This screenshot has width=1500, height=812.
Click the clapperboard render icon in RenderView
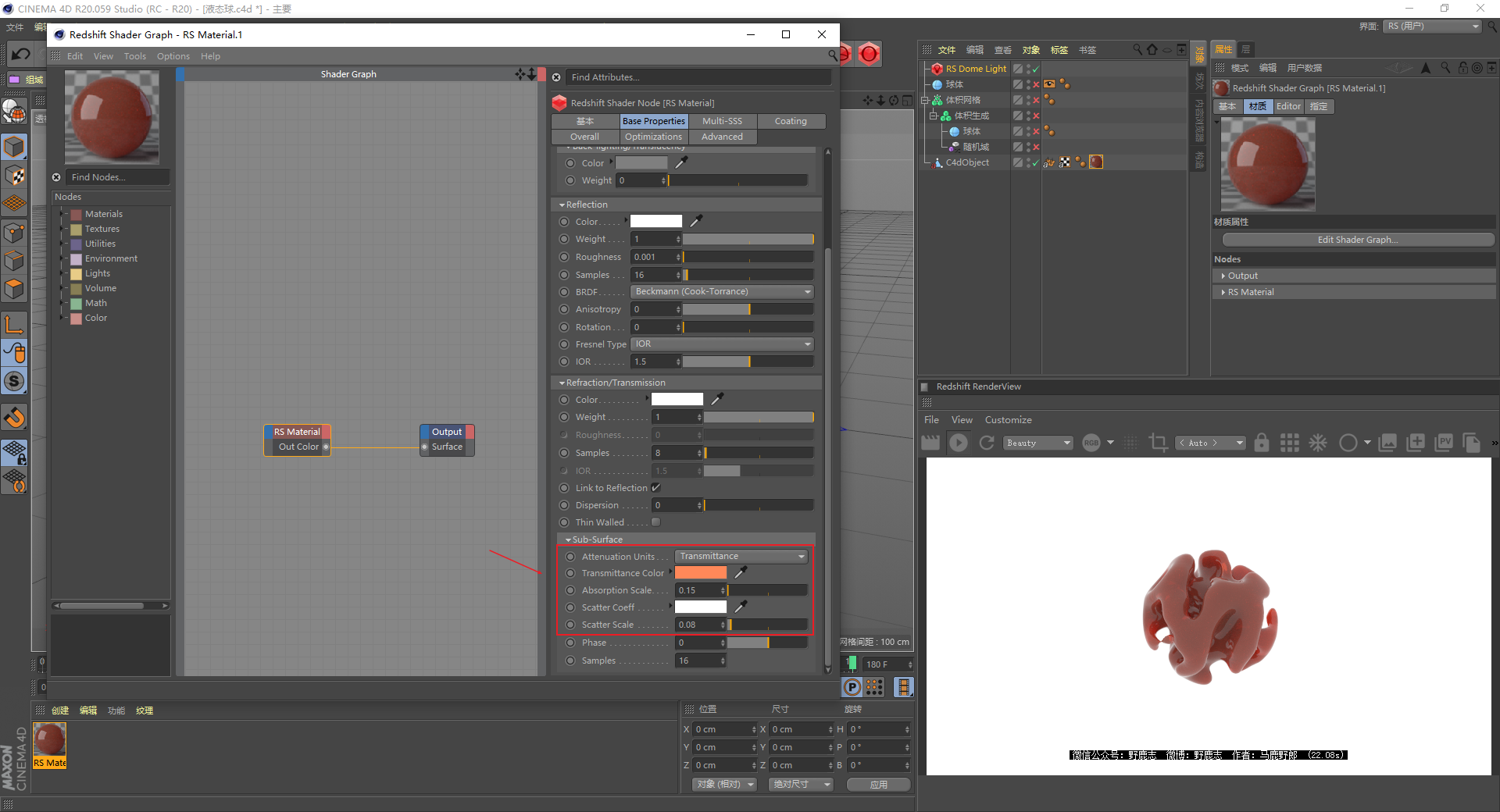pos(930,443)
